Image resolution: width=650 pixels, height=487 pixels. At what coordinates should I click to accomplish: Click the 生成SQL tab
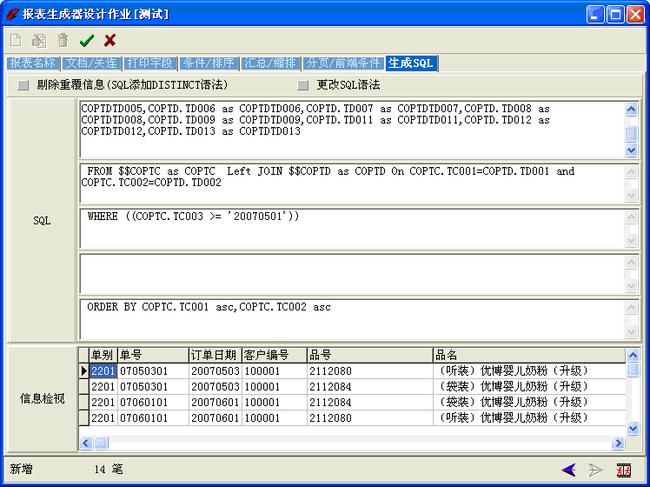(411, 63)
